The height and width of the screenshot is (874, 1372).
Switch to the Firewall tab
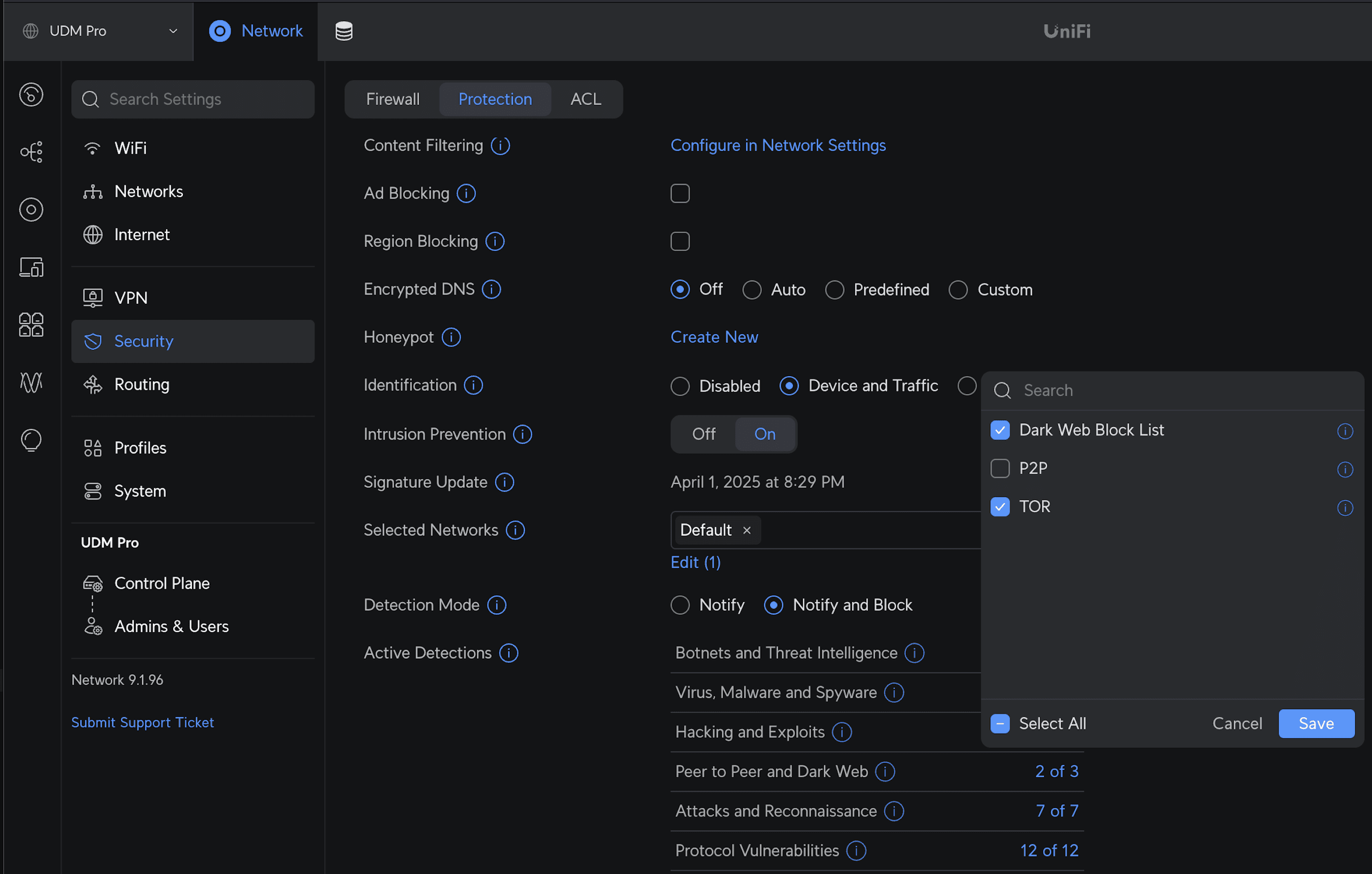point(392,98)
